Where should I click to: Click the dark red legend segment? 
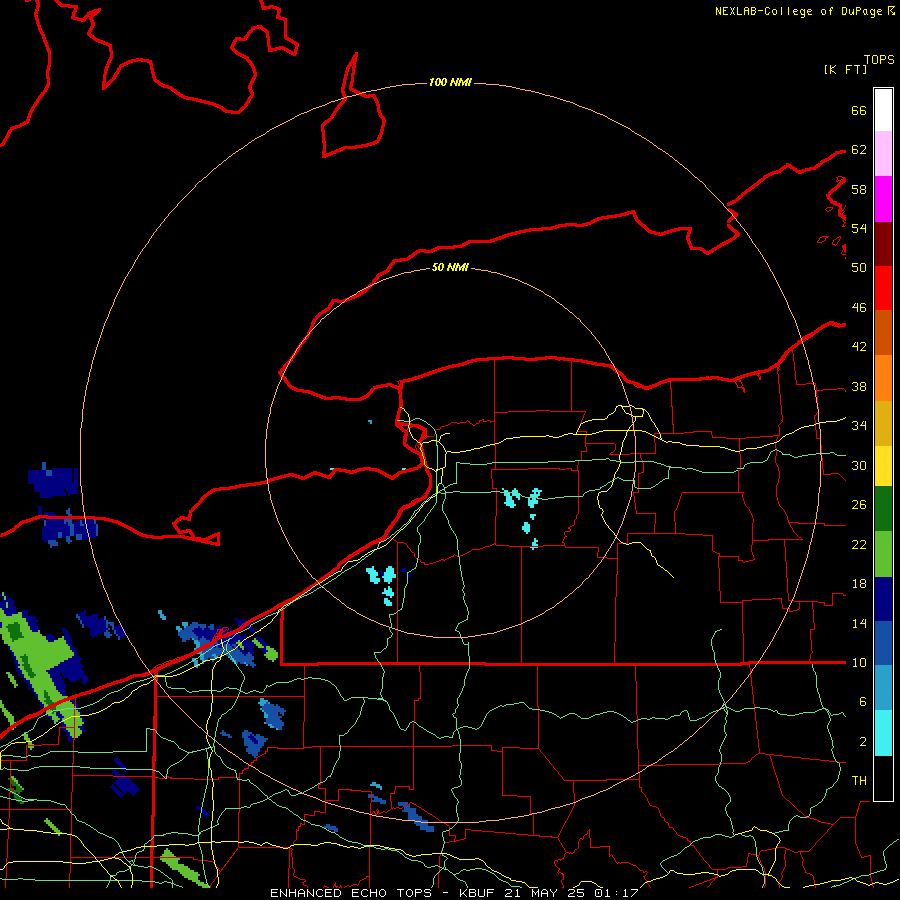[x=883, y=244]
